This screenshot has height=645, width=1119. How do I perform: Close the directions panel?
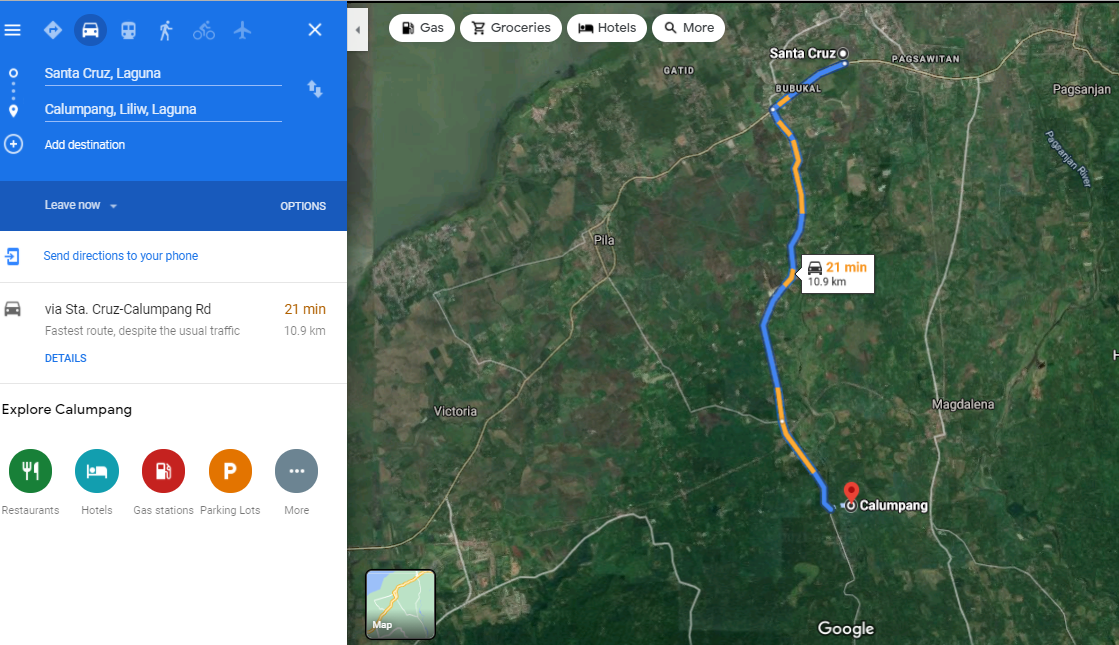[x=315, y=30]
